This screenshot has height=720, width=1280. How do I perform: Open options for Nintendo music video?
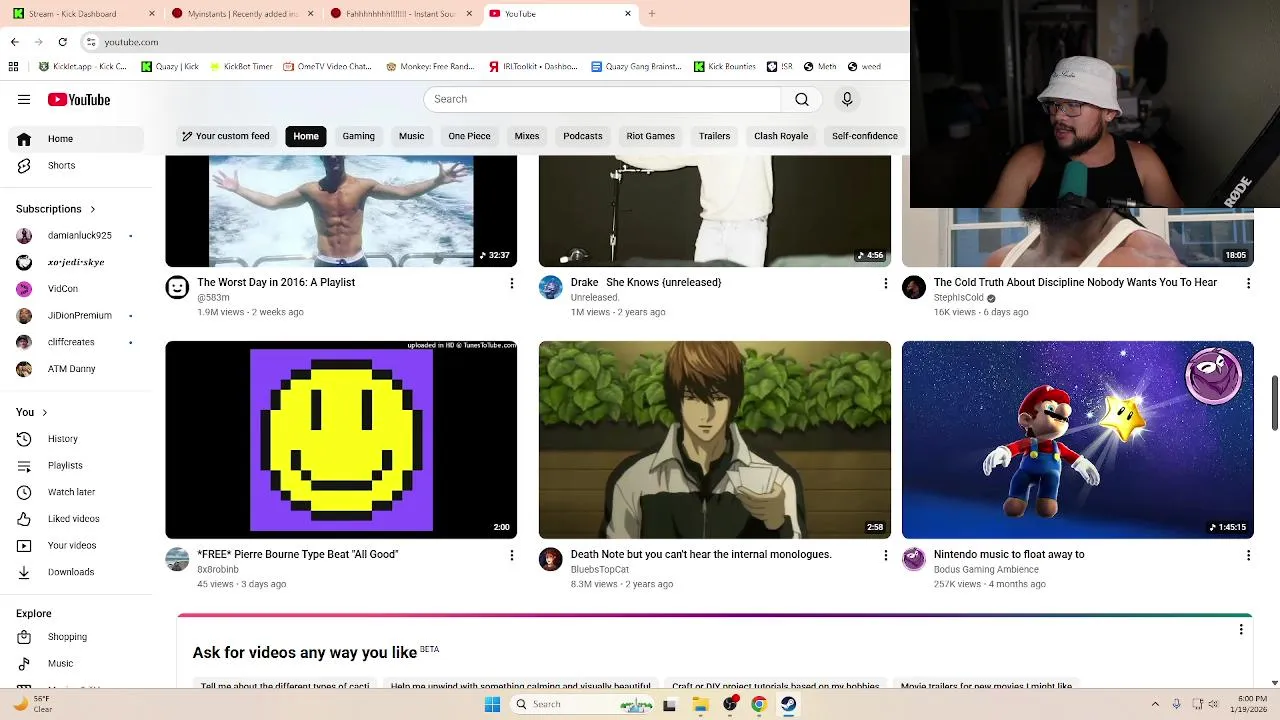(1248, 555)
